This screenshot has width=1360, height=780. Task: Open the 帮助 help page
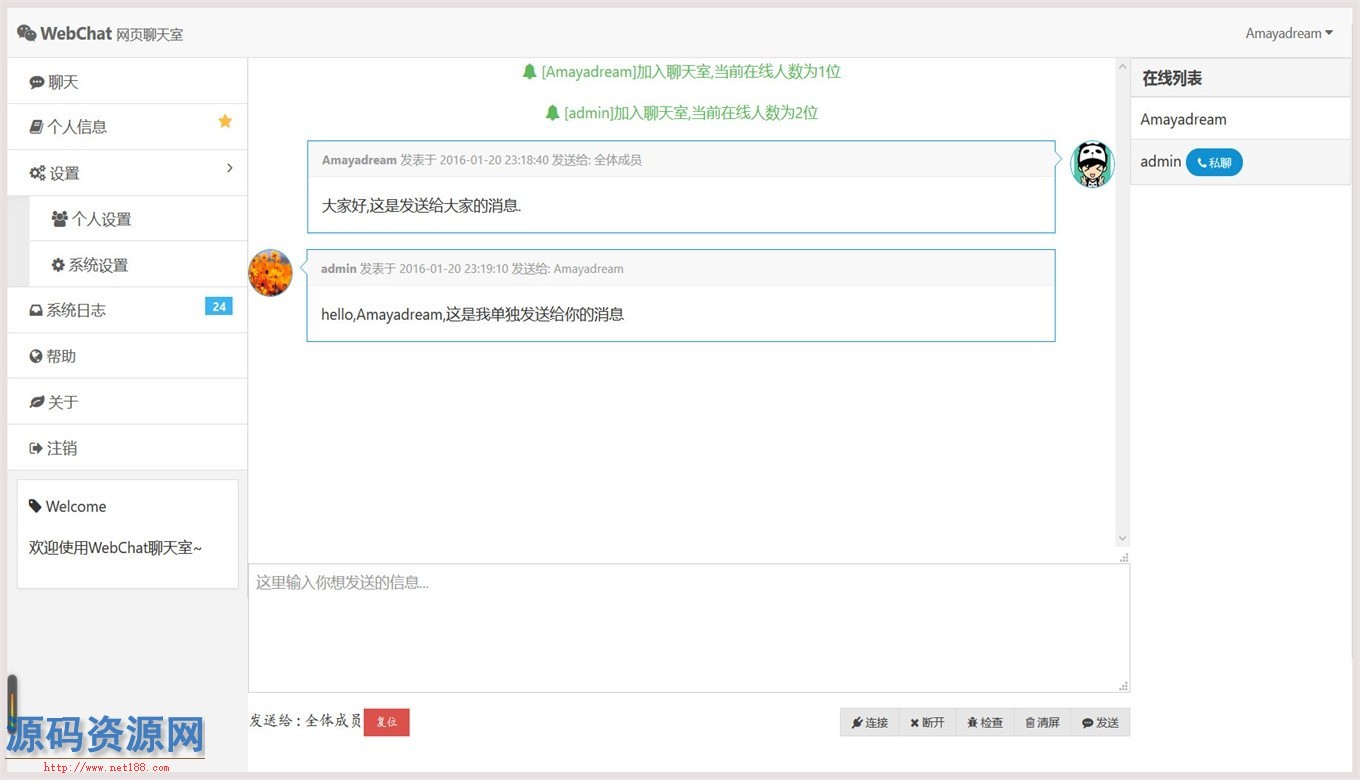127,356
